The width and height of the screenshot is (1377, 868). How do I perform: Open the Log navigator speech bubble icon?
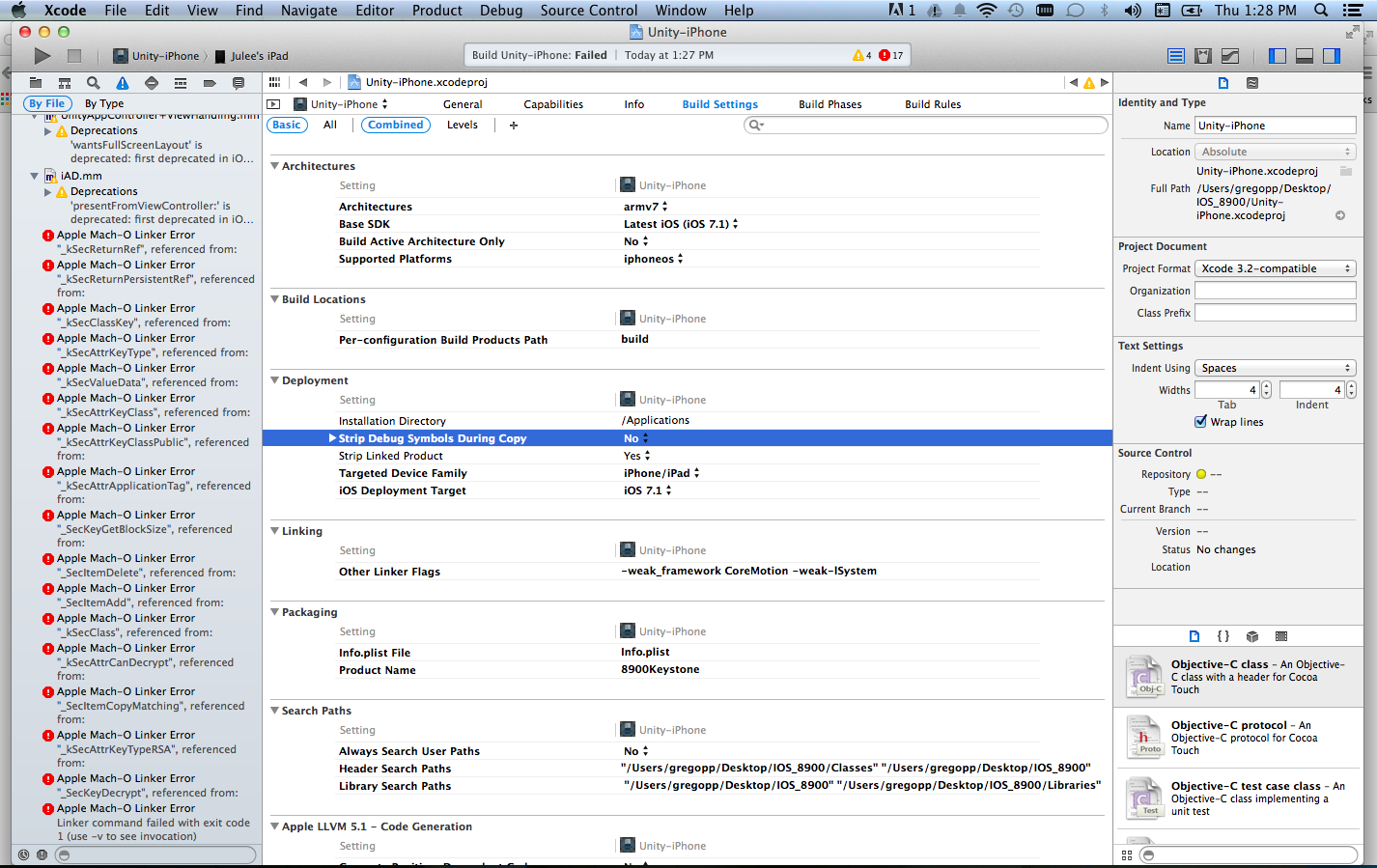pos(239,83)
